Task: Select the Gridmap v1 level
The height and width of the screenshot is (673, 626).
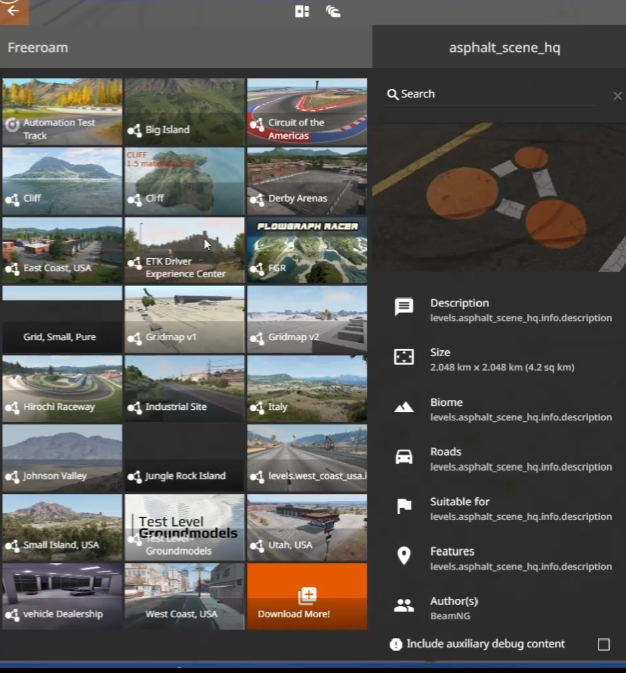Action: tap(185, 320)
